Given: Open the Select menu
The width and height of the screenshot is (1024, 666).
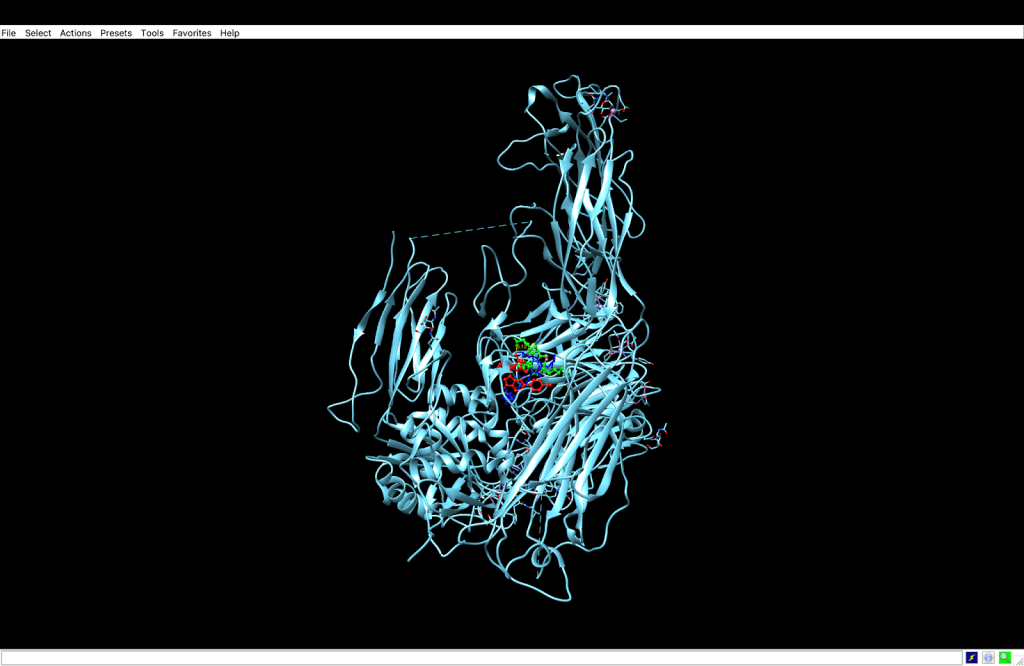Looking at the screenshot, I should coord(38,33).
